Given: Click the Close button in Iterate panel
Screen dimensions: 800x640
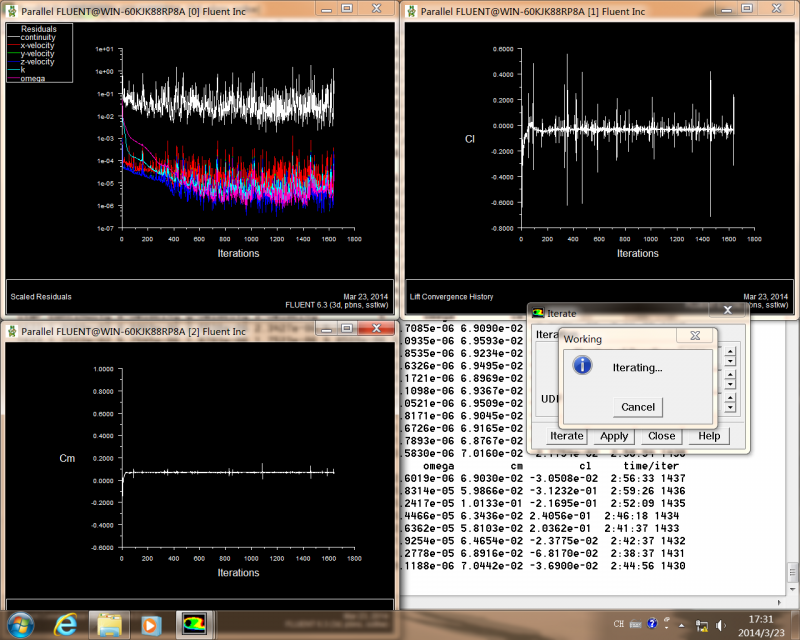Looking at the screenshot, I should click(661, 436).
